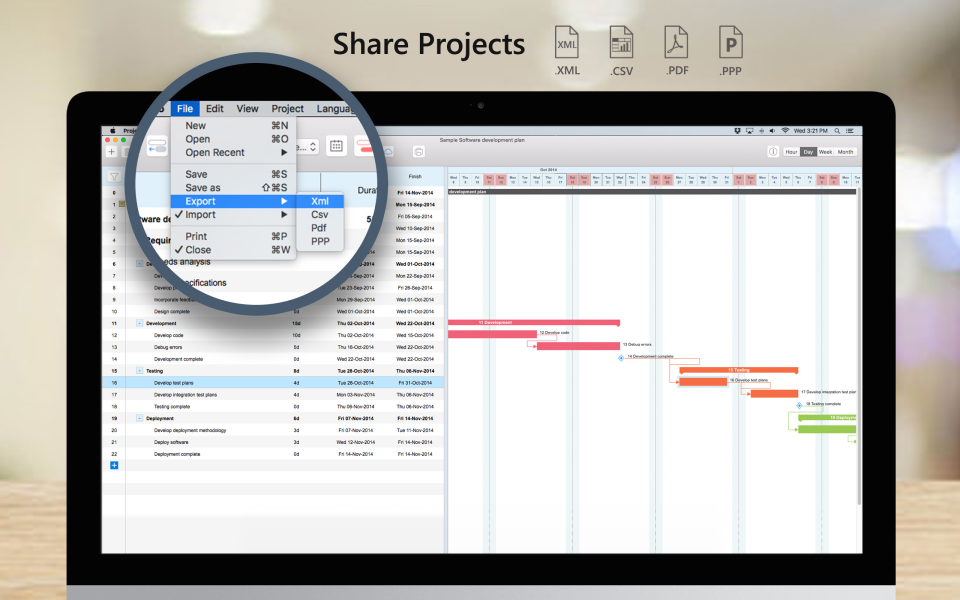Screen dimensions: 960x600
Task: Open the calendar icon in the toolbar
Action: 337,145
